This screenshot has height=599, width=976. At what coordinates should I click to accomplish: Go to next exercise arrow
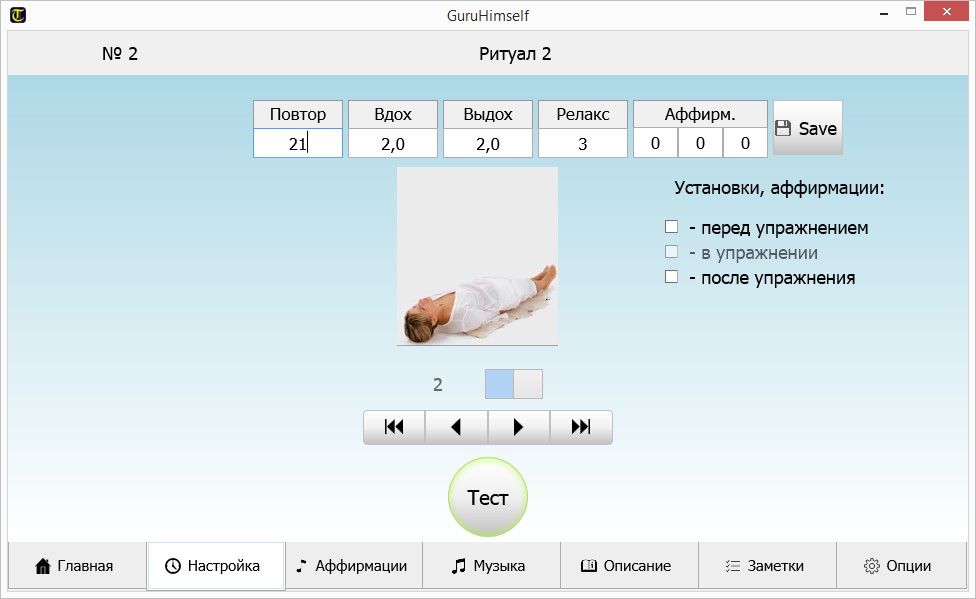pyautogui.click(x=518, y=427)
